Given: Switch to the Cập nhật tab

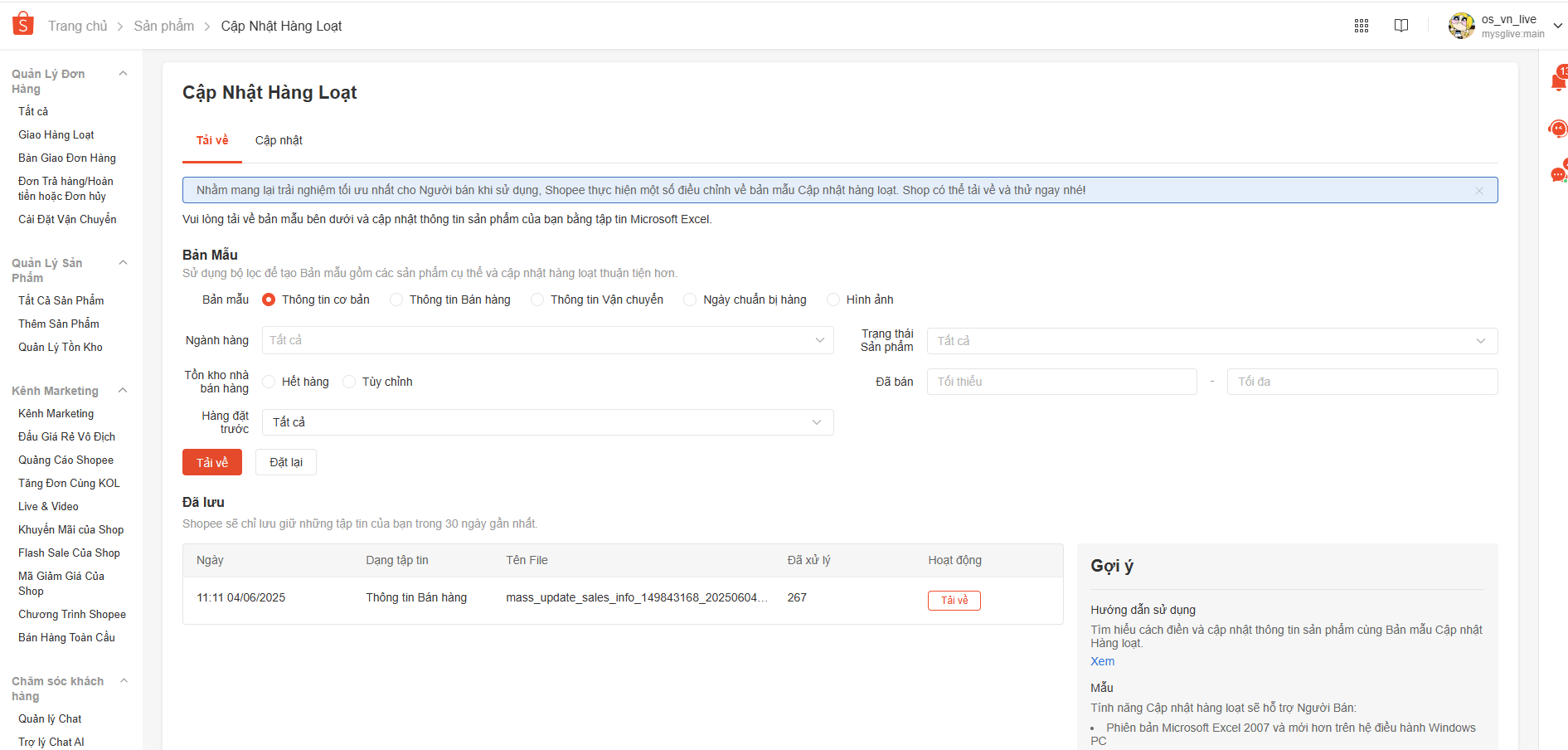Looking at the screenshot, I should (279, 140).
